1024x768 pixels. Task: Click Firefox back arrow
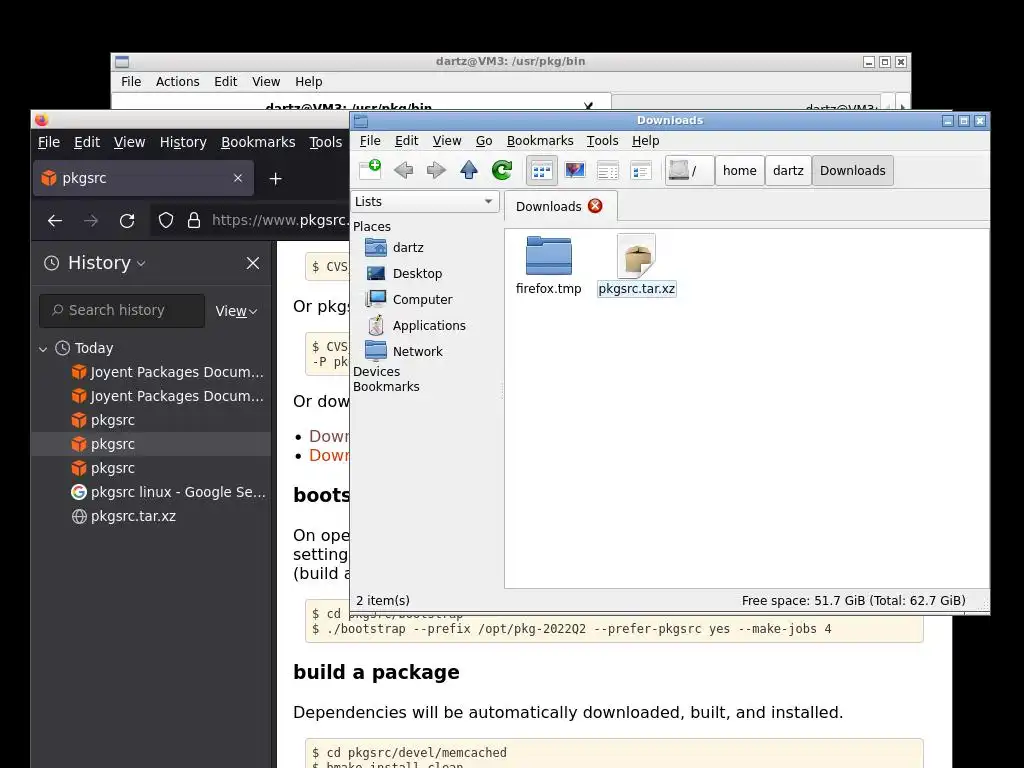[55, 221]
